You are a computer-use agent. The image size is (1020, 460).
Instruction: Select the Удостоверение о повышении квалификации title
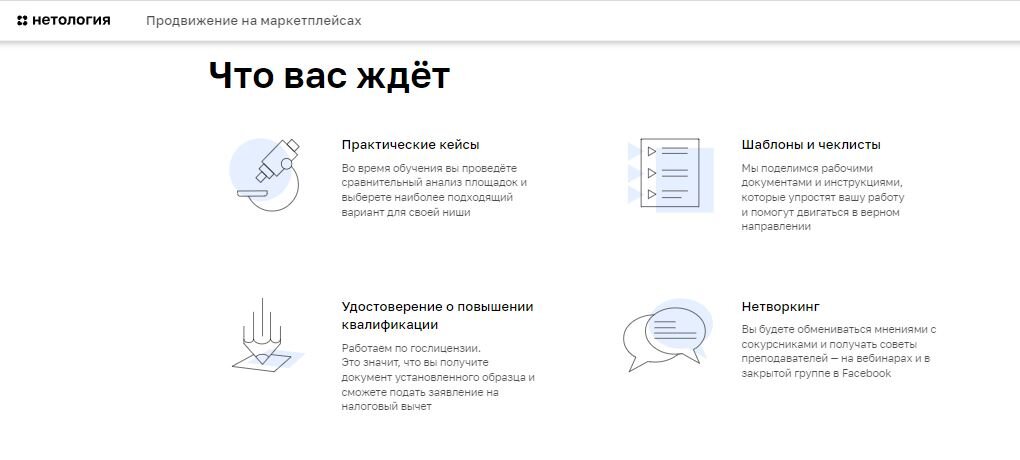tap(437, 315)
